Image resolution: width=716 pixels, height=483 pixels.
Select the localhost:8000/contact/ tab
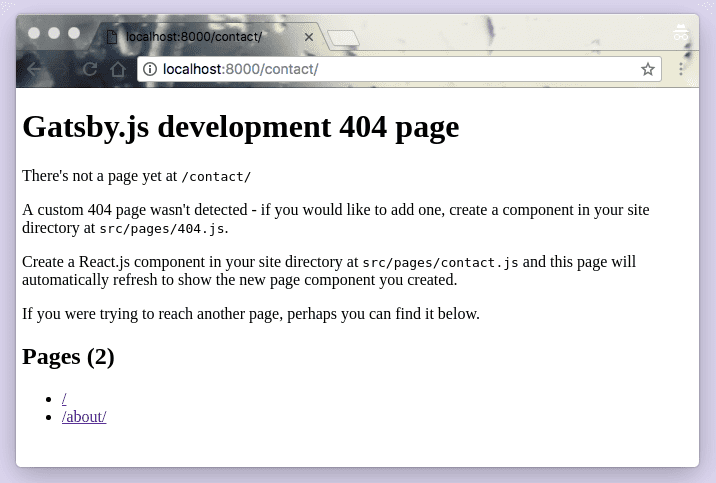[x=208, y=37]
